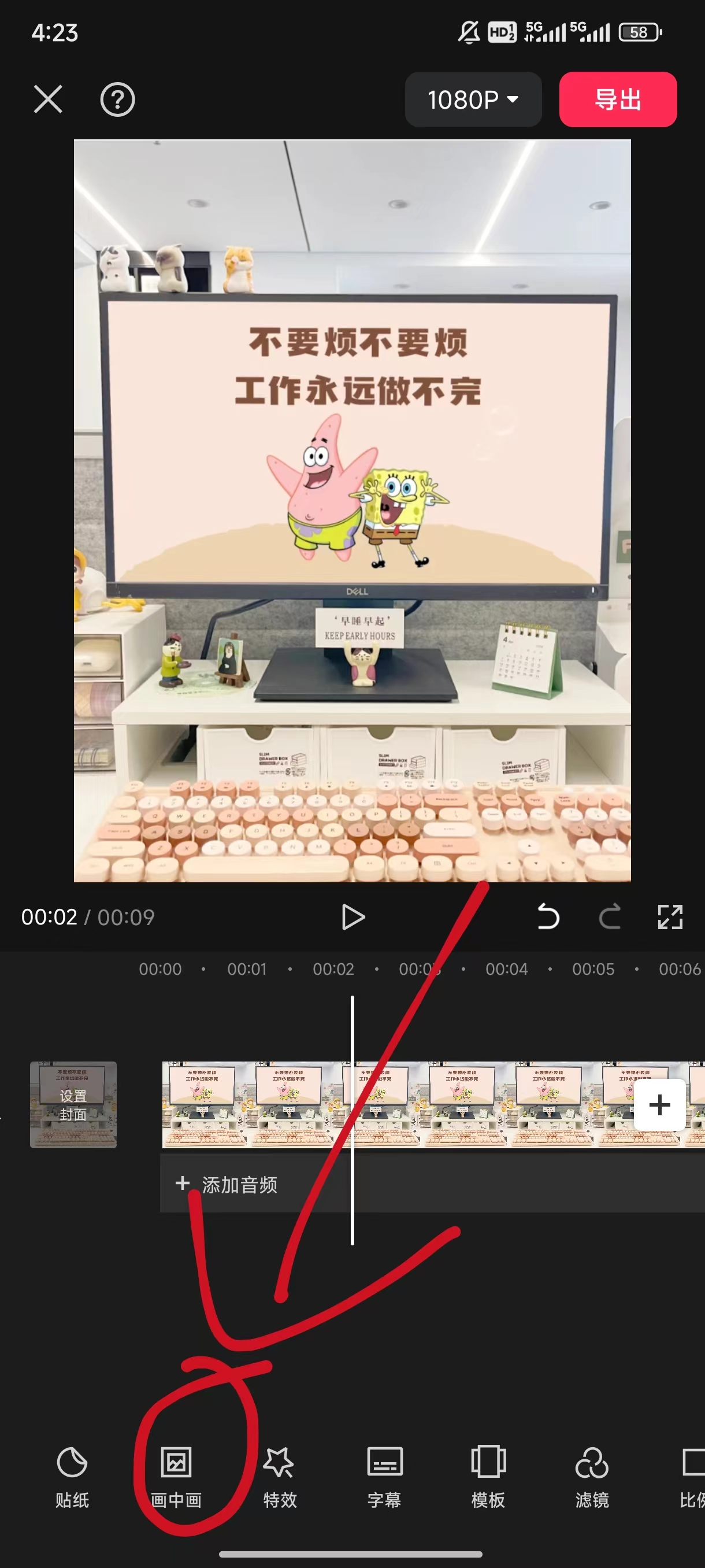Image resolution: width=705 pixels, height=1568 pixels.
Task: Open the 字幕 subtitles tool
Action: (x=384, y=1477)
